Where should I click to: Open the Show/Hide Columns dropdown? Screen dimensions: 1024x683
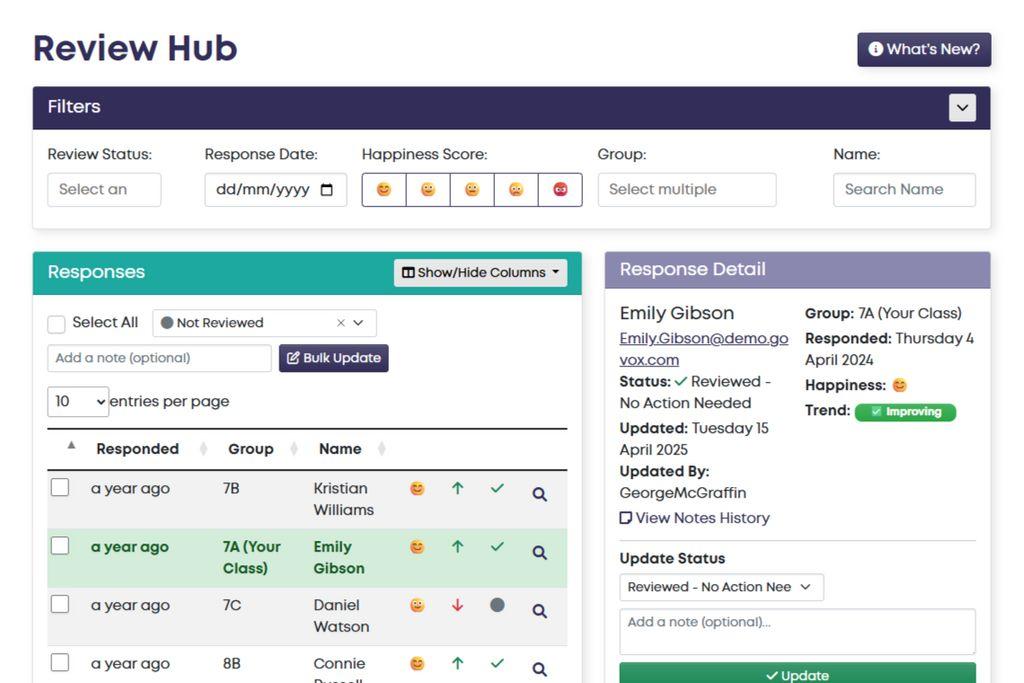click(480, 273)
